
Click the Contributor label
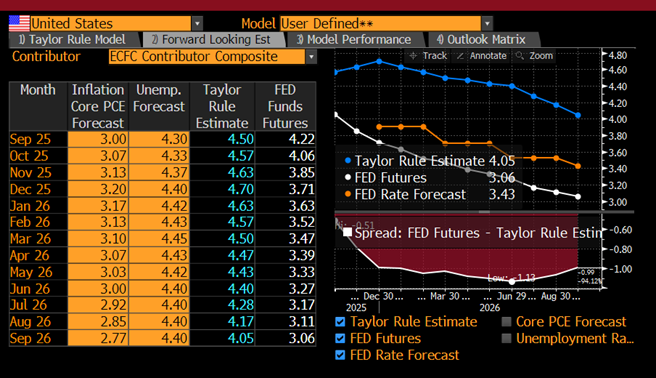coord(46,56)
